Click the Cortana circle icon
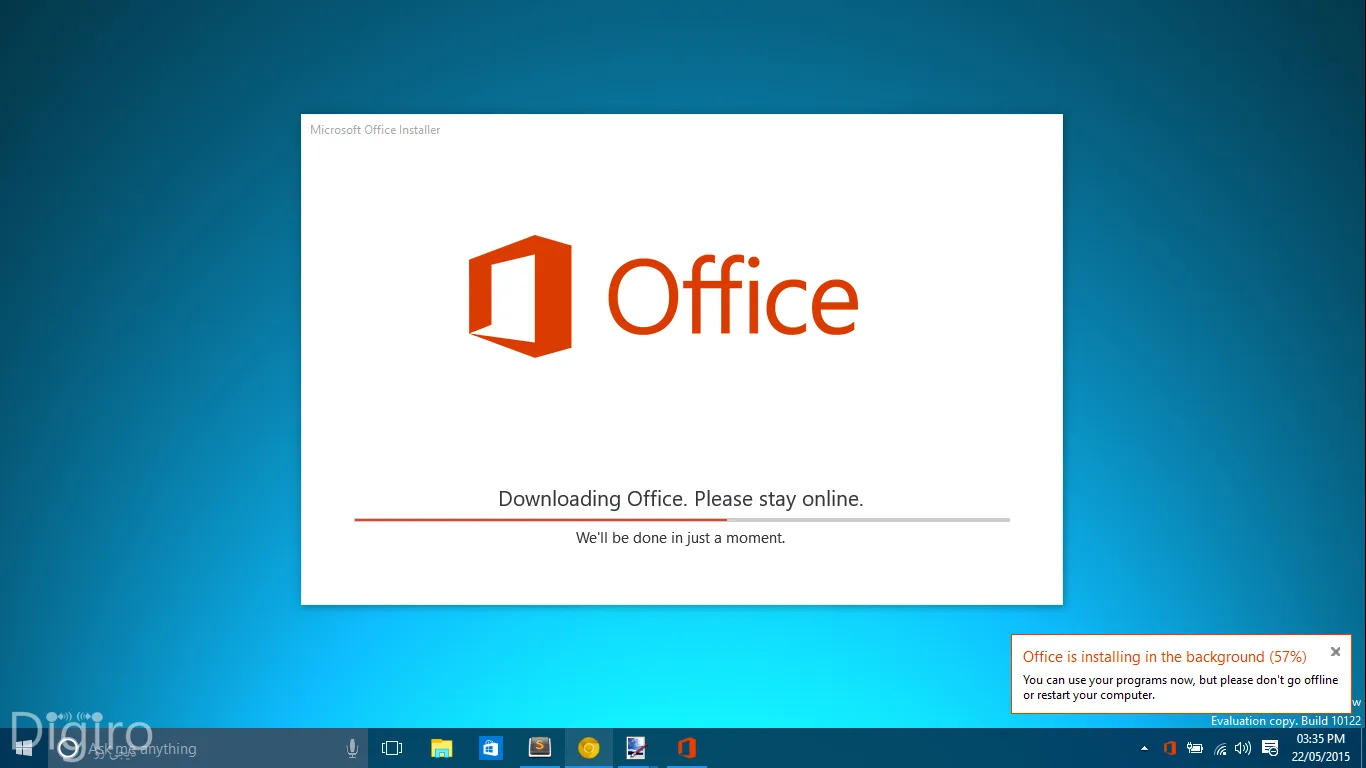 (x=68, y=748)
